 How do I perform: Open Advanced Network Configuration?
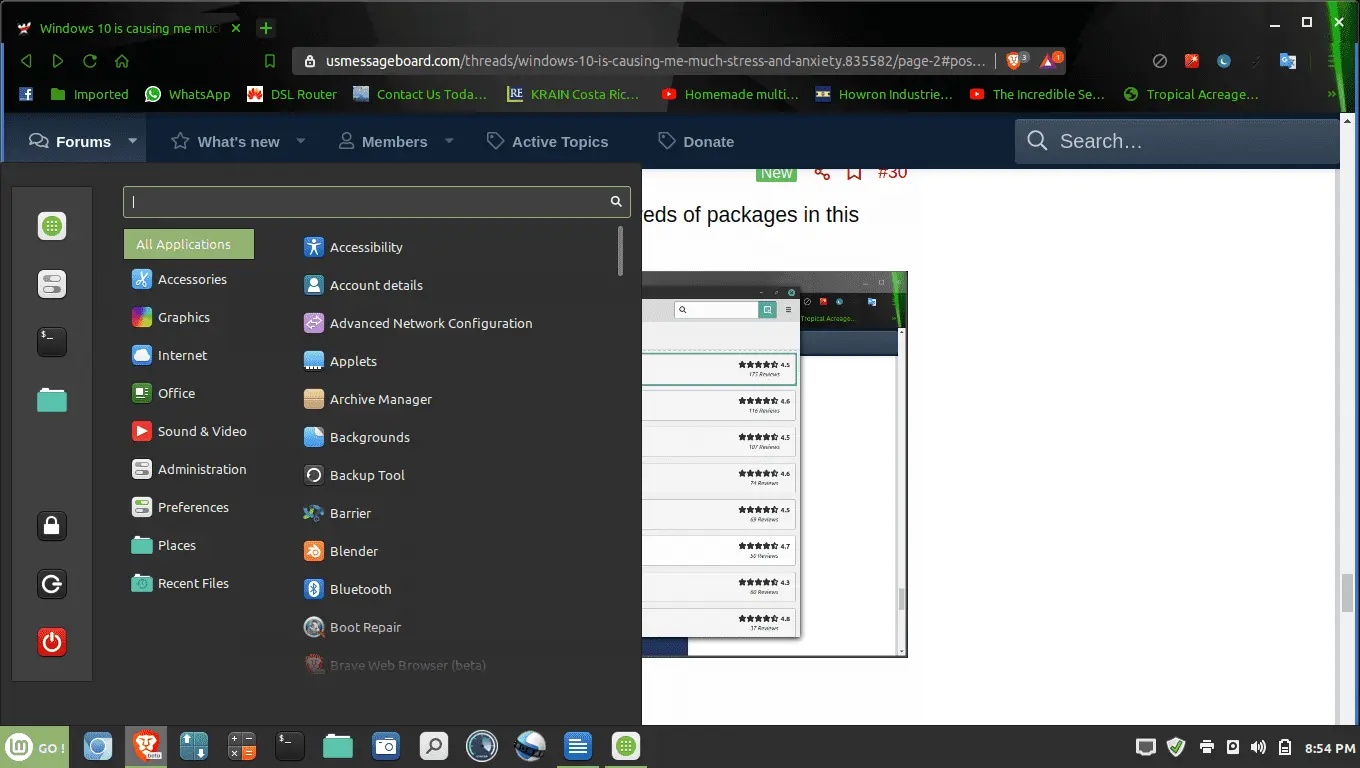418,324
